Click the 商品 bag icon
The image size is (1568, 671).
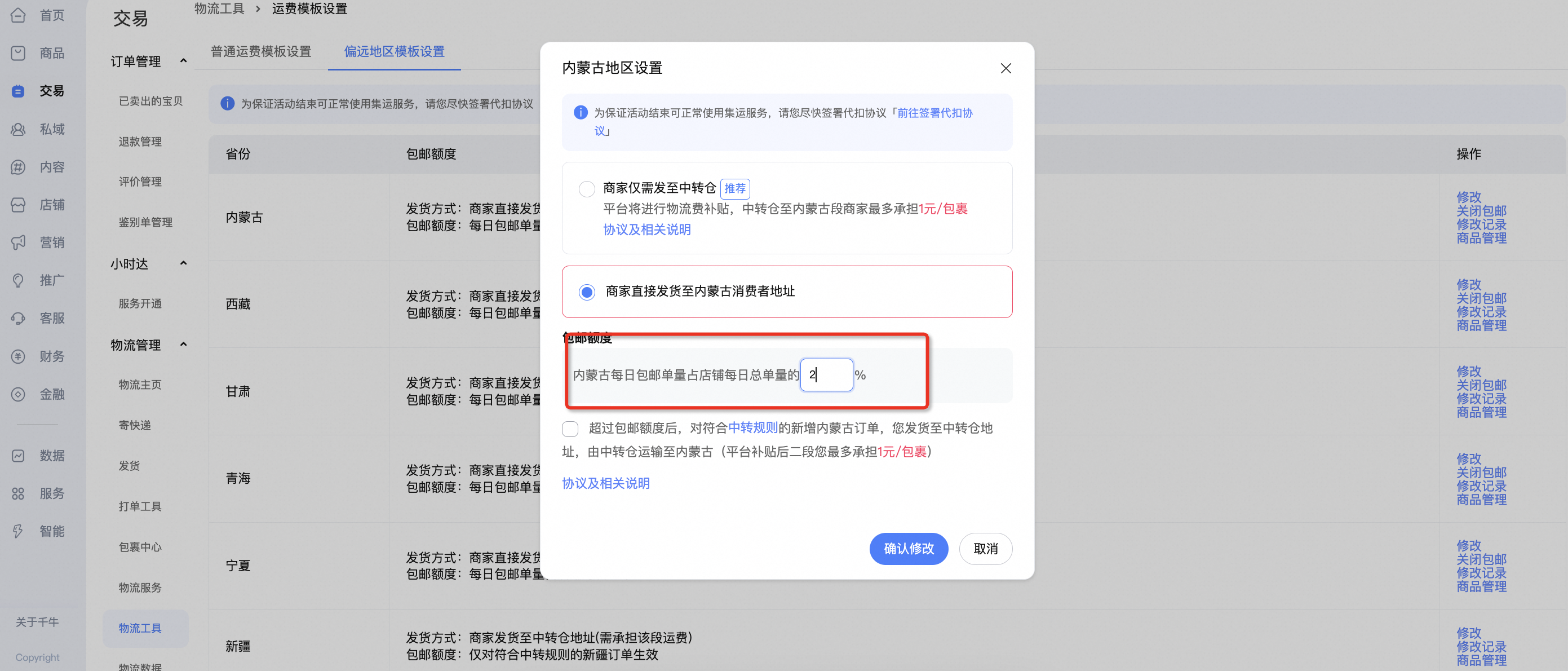coord(18,53)
